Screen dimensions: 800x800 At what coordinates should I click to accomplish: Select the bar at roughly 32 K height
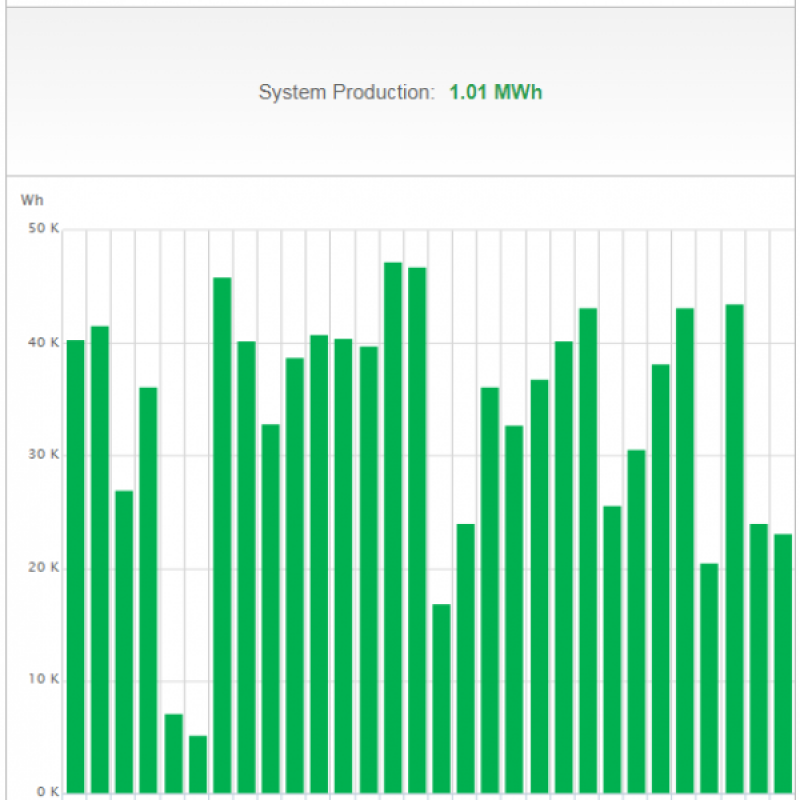pos(270,600)
